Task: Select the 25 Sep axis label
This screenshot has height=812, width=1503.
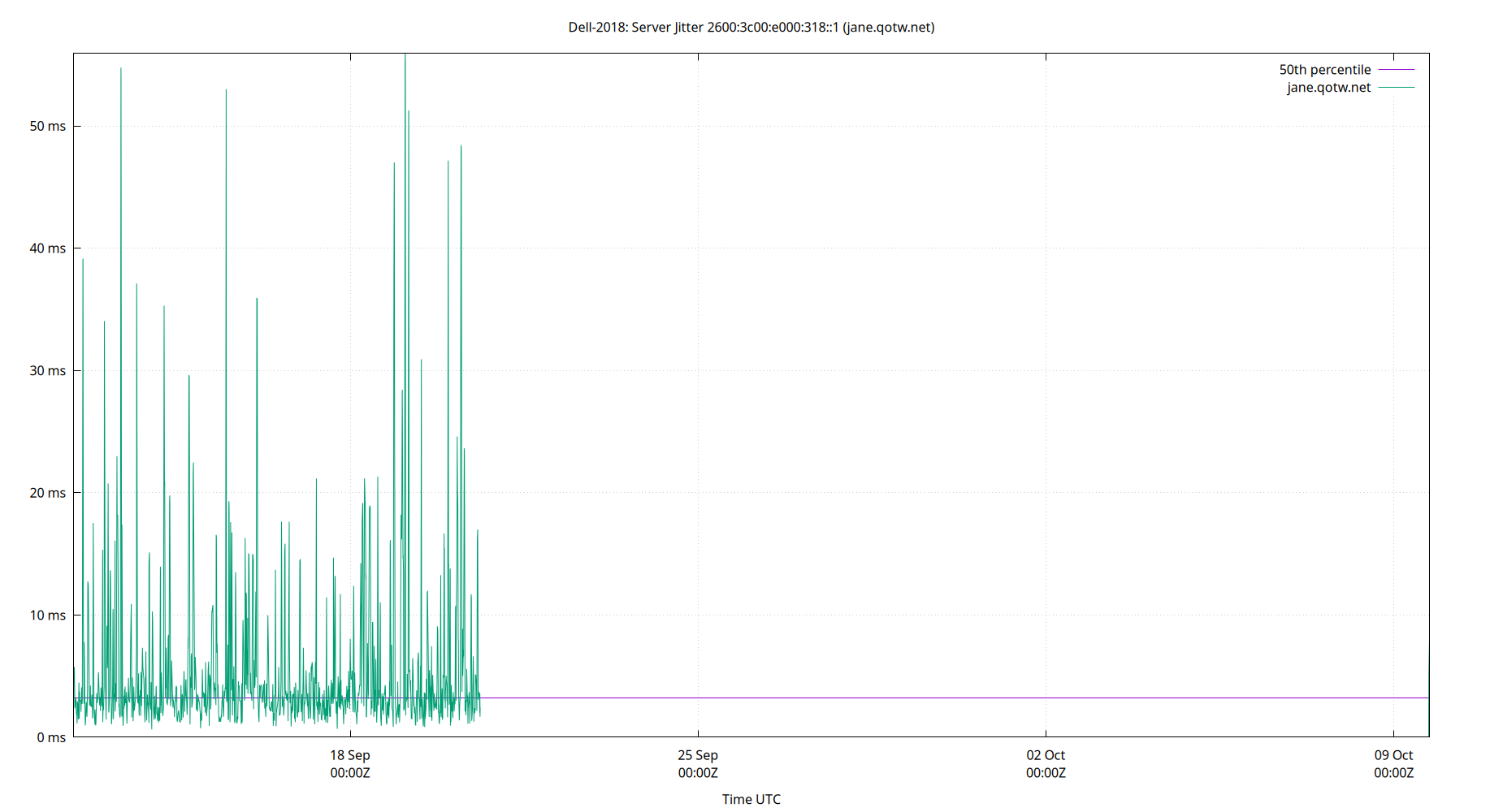Action: (697, 755)
